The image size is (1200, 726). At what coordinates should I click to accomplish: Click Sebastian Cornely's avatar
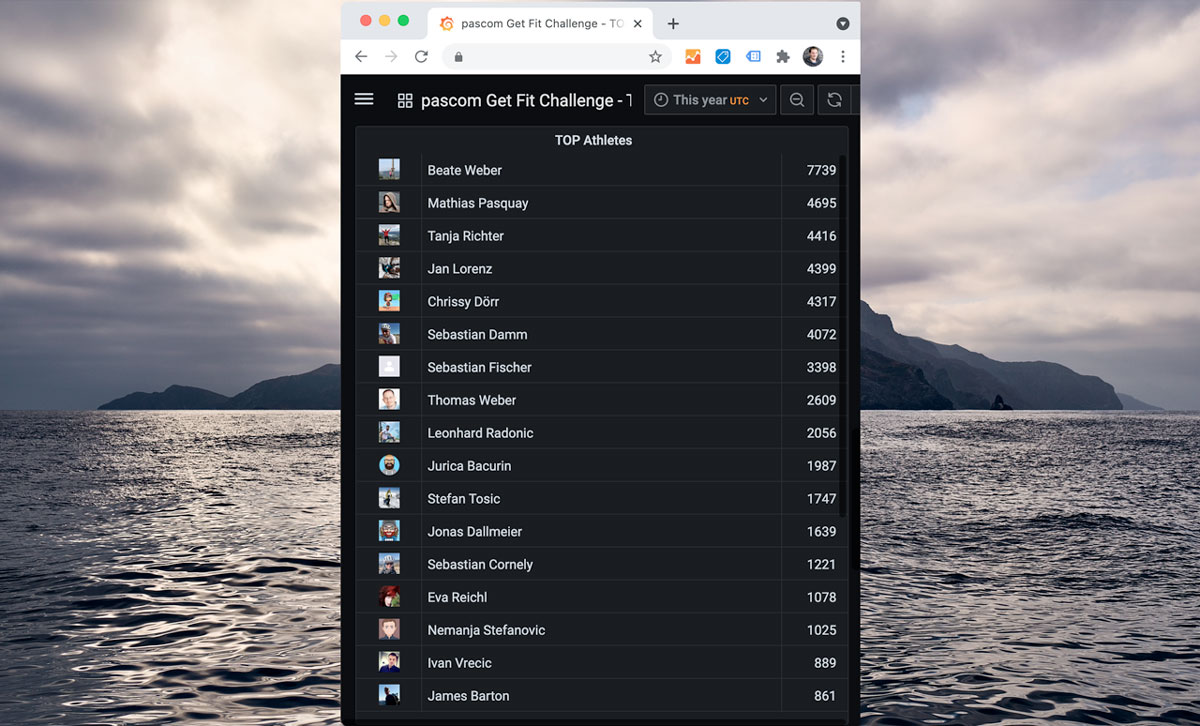[389, 564]
